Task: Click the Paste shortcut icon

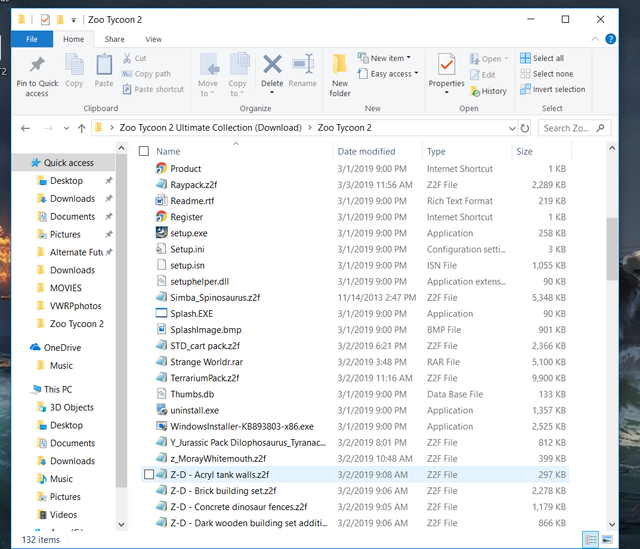Action: point(127,89)
